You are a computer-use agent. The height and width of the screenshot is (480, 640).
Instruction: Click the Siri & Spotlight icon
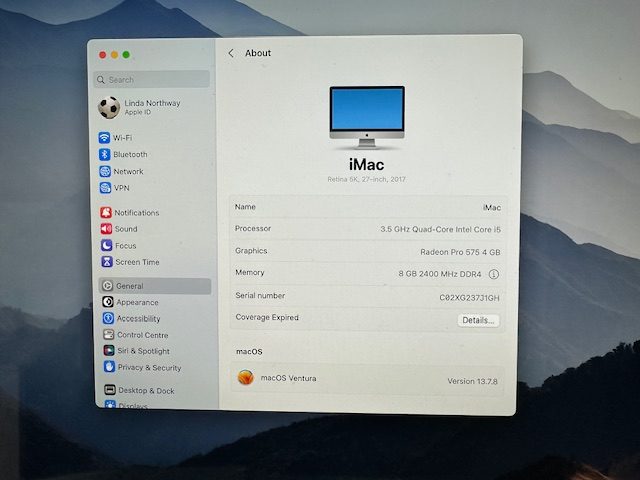click(x=109, y=351)
